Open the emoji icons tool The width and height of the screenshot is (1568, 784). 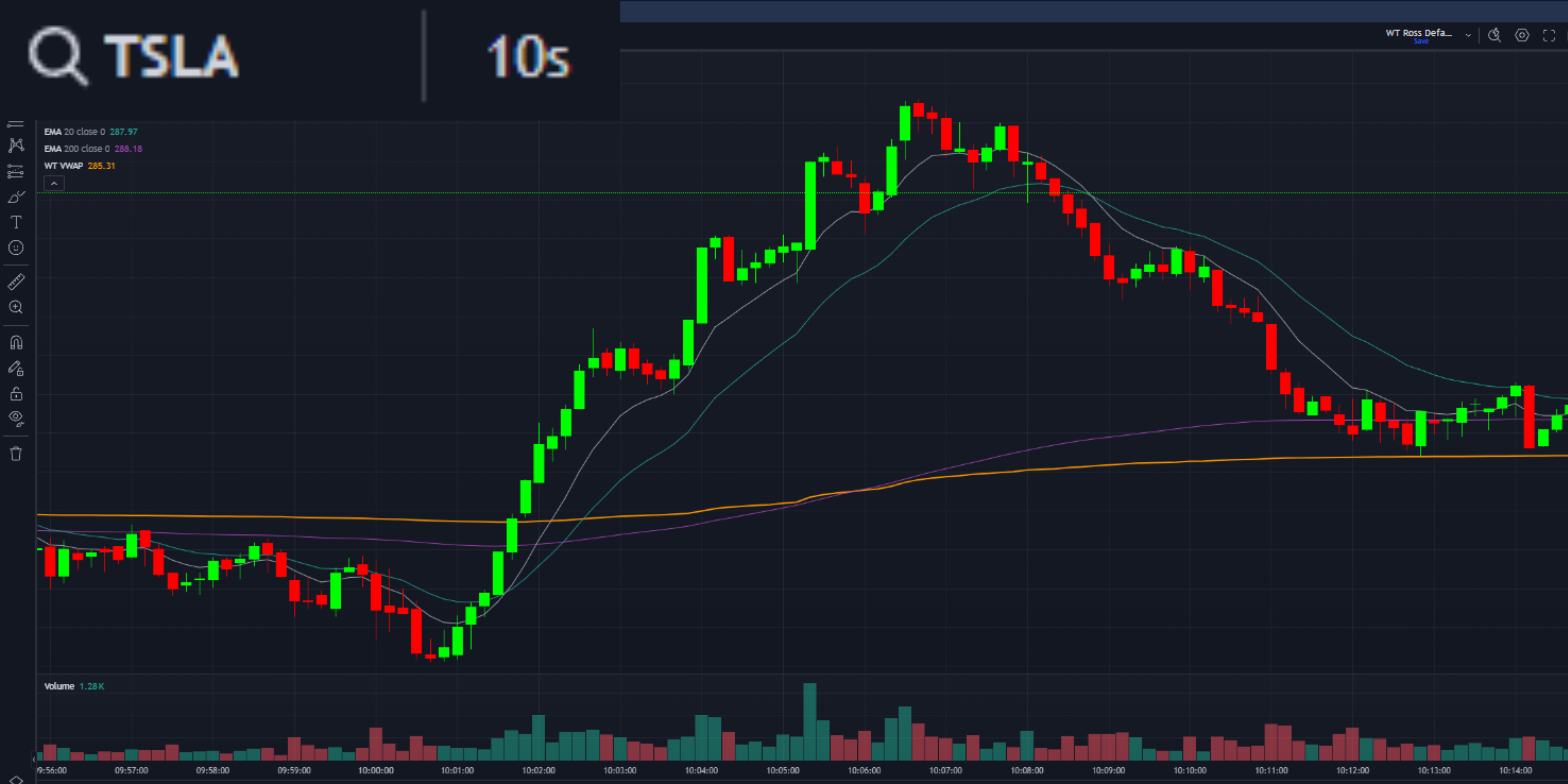point(16,248)
